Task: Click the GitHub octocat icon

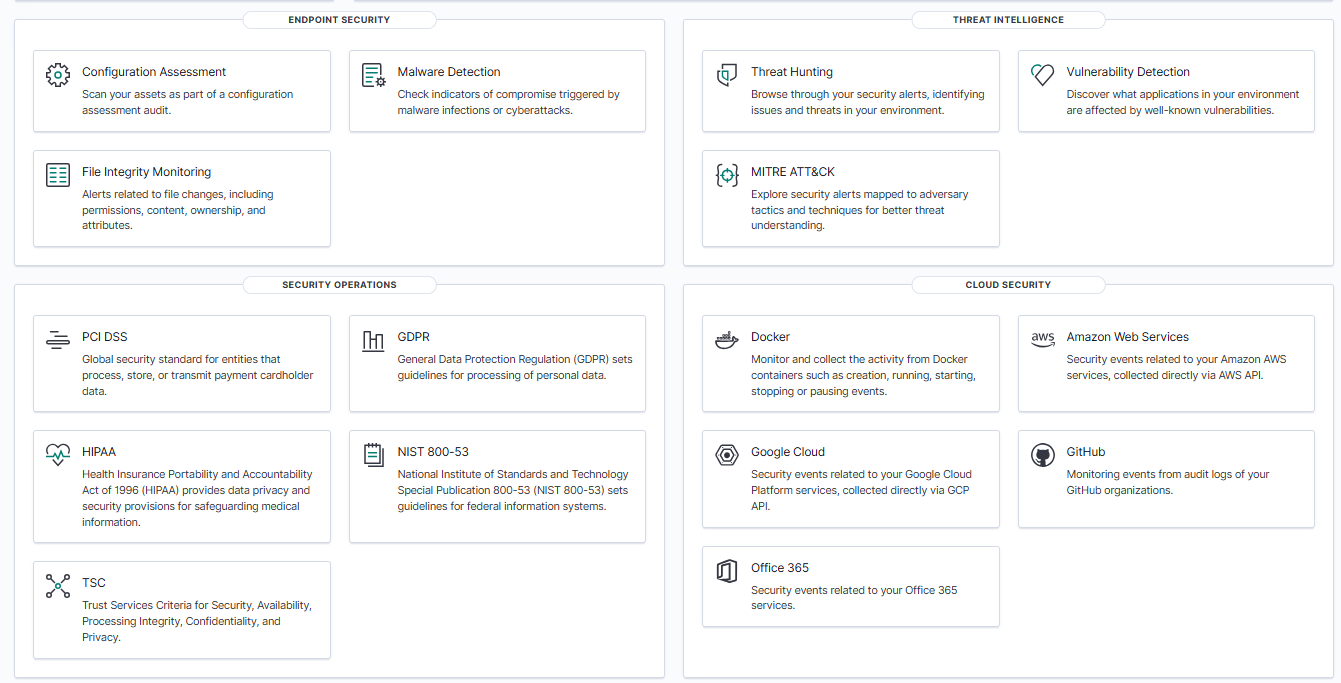Action: 1043,455
